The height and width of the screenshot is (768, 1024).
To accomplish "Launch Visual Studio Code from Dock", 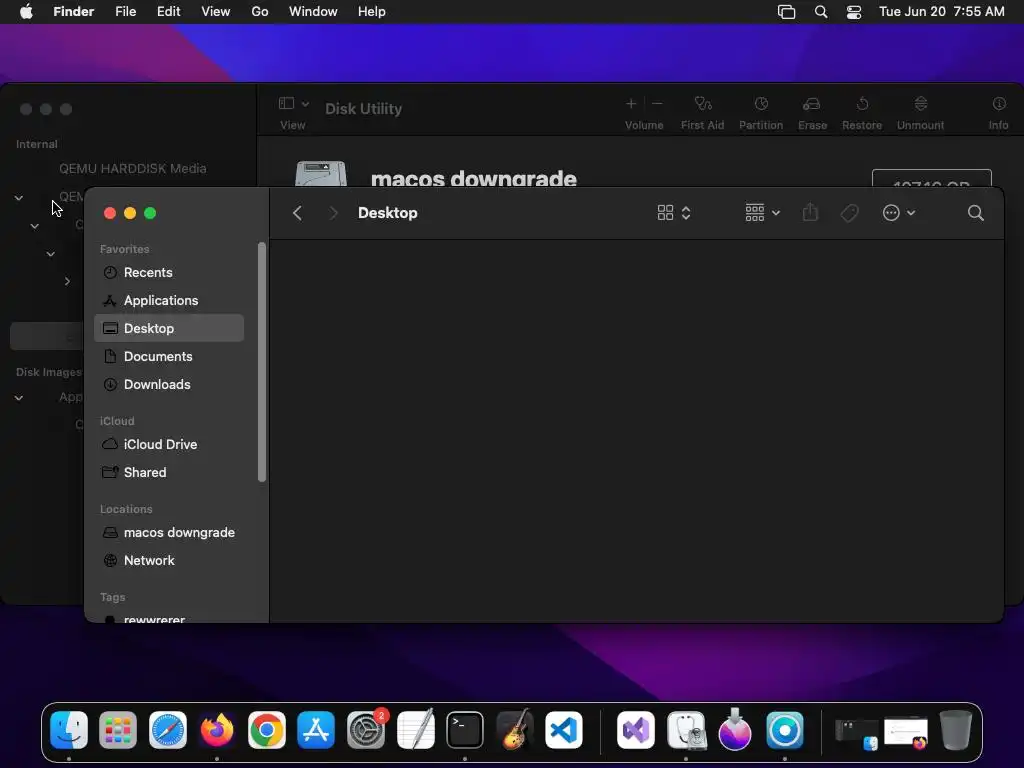I will pos(564,730).
